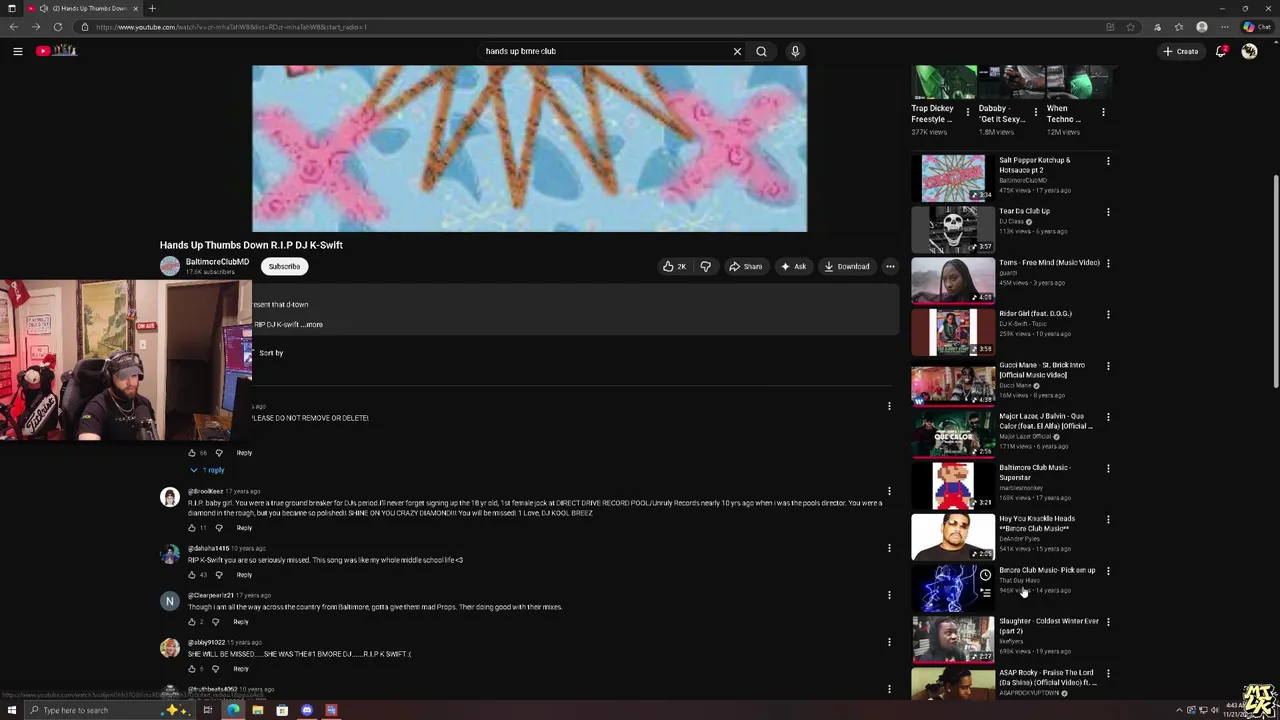Dislike @Clearpearl21's comment

click(x=215, y=622)
